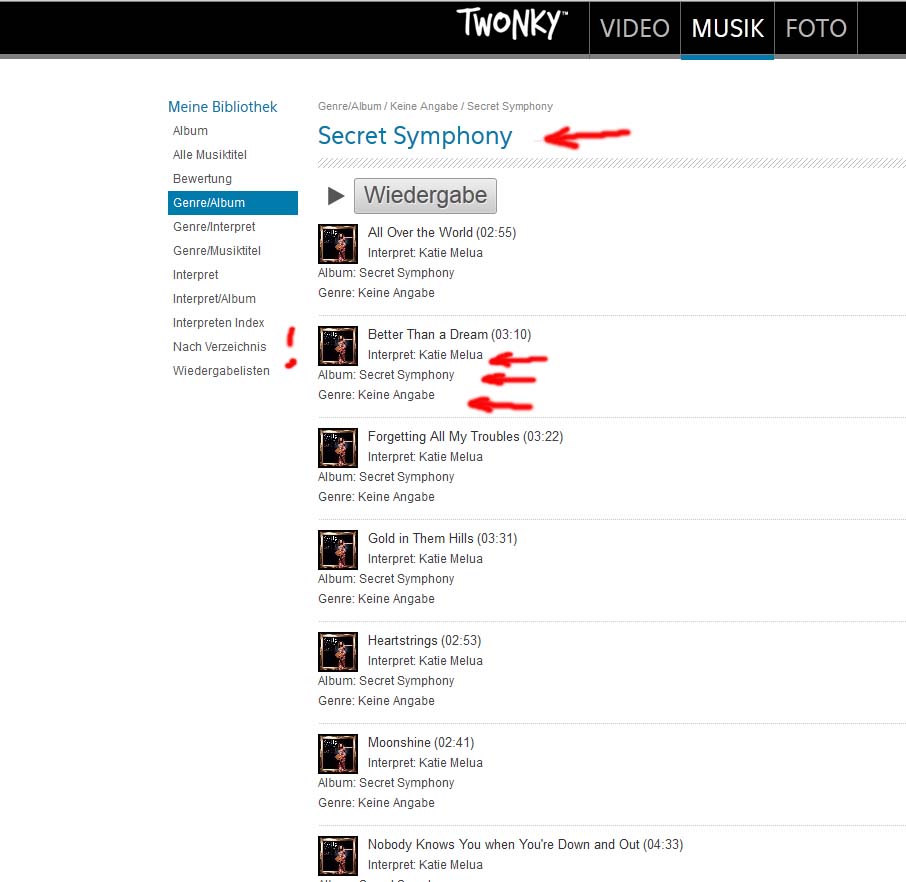This screenshot has width=906, height=882.
Task: Open the Bewertung sidebar entry
Action: pyautogui.click(x=202, y=179)
